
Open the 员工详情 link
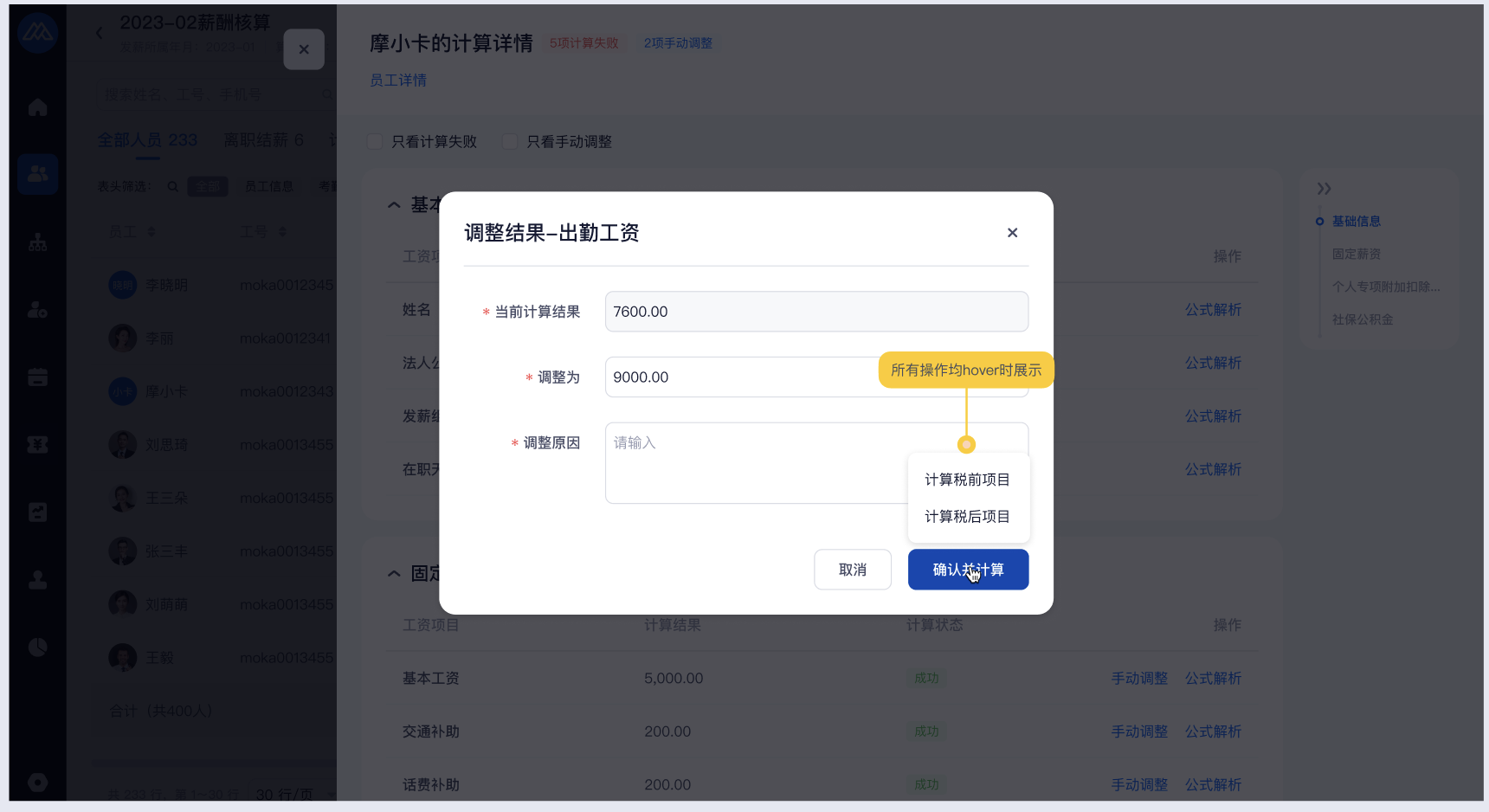click(x=398, y=81)
